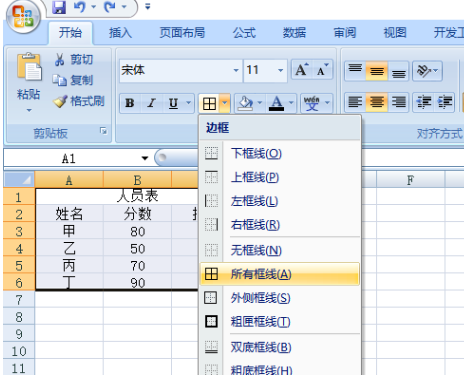Open the font size 11 dropdown
The height and width of the screenshot is (375, 464).
coord(280,70)
